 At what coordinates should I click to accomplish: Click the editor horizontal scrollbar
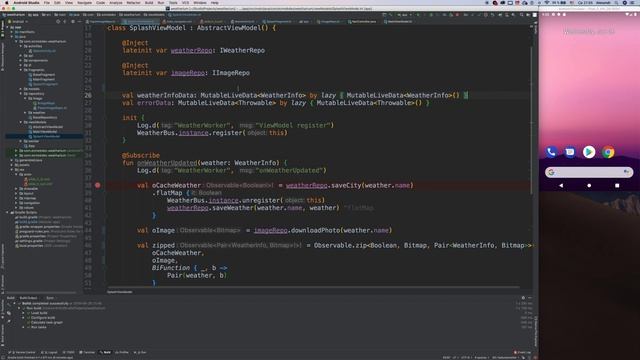coord(312,287)
